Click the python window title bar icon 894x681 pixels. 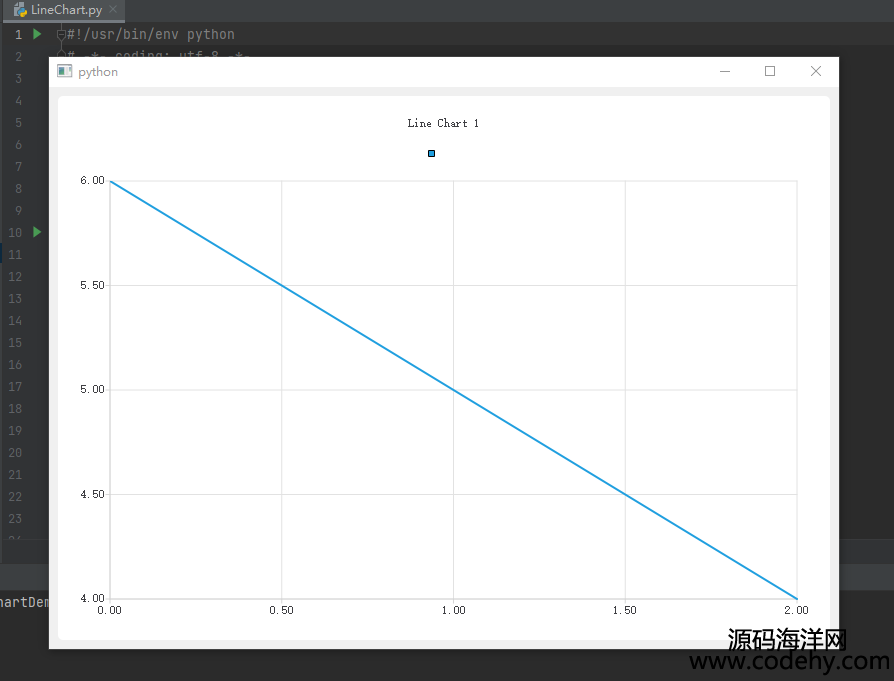[x=65, y=71]
